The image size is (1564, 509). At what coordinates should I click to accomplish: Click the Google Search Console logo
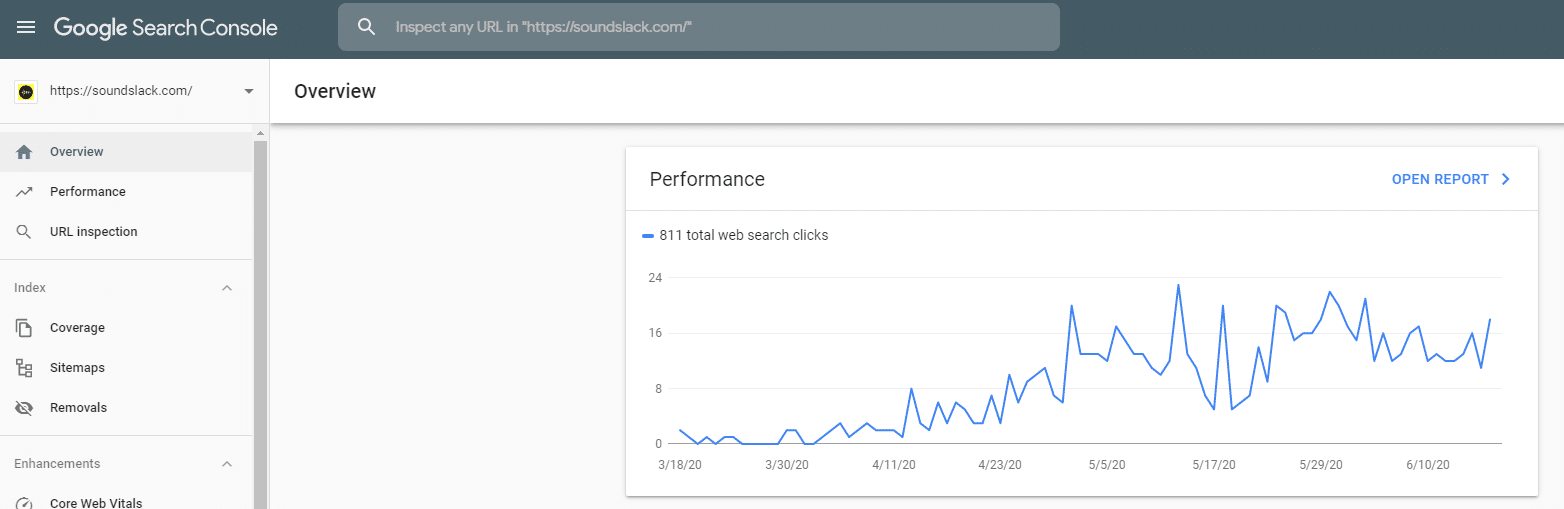(x=165, y=28)
